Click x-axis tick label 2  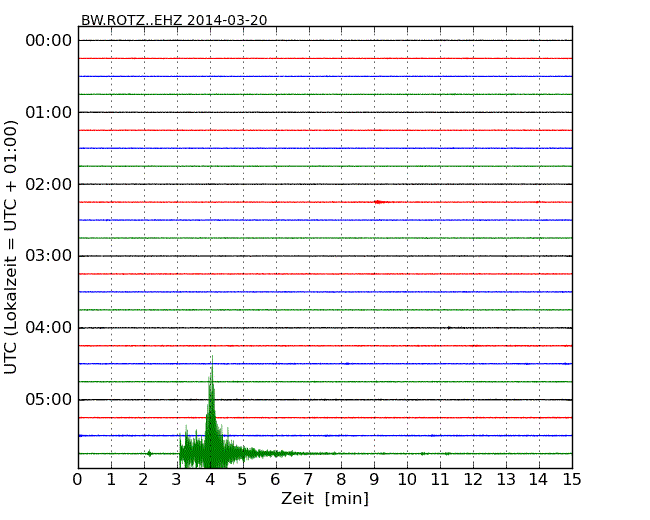(x=143, y=480)
